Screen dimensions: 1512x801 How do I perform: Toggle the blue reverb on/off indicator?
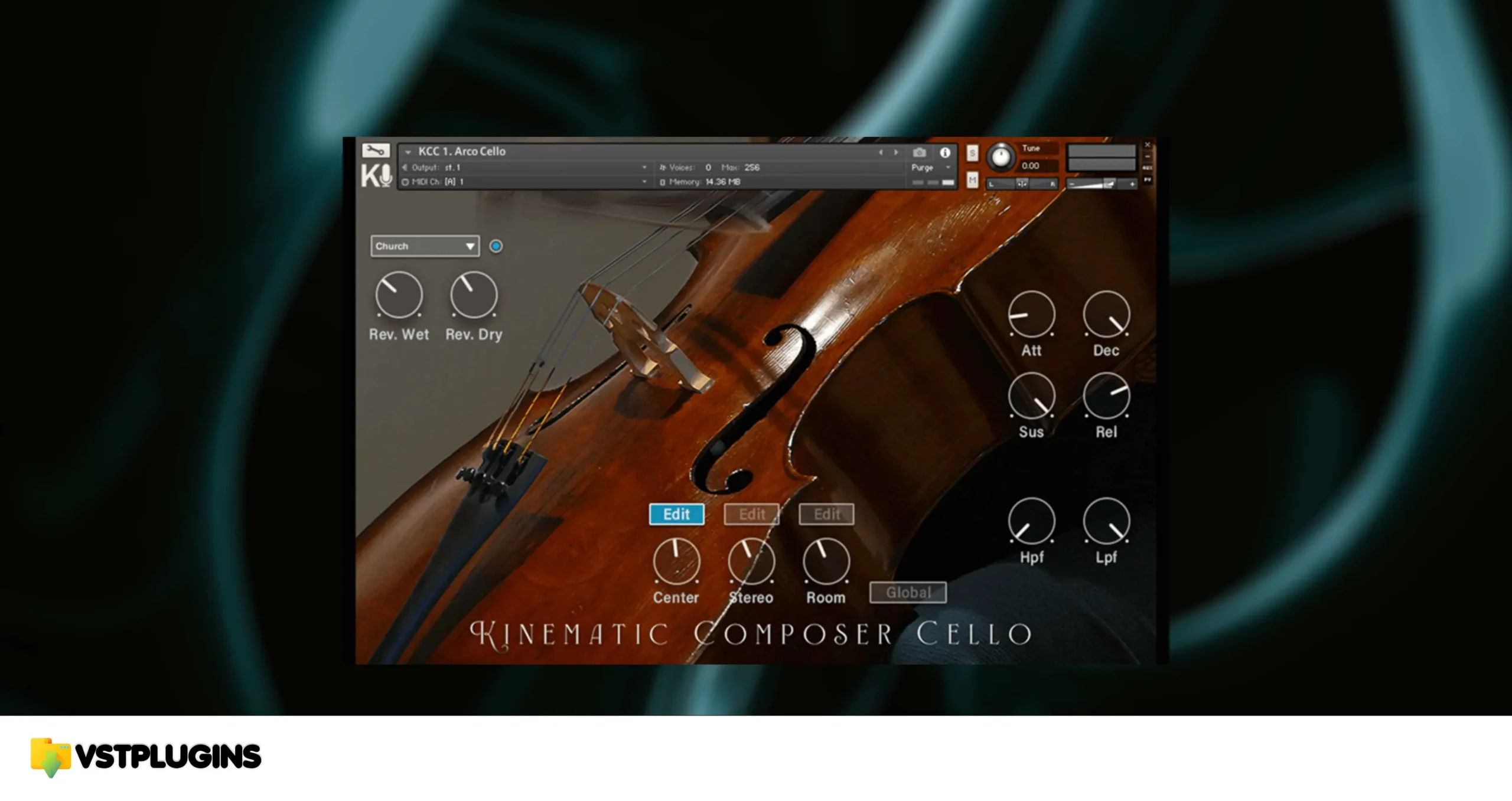(x=496, y=246)
